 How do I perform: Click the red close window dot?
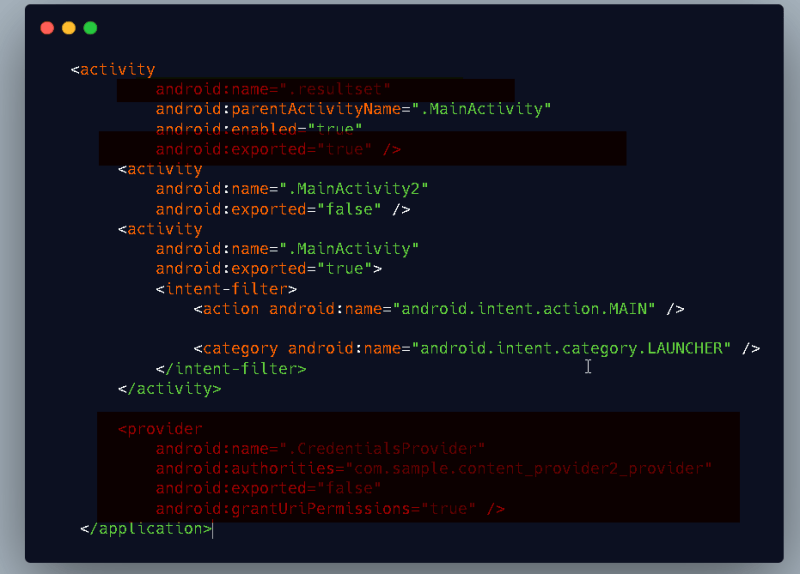pos(47,28)
